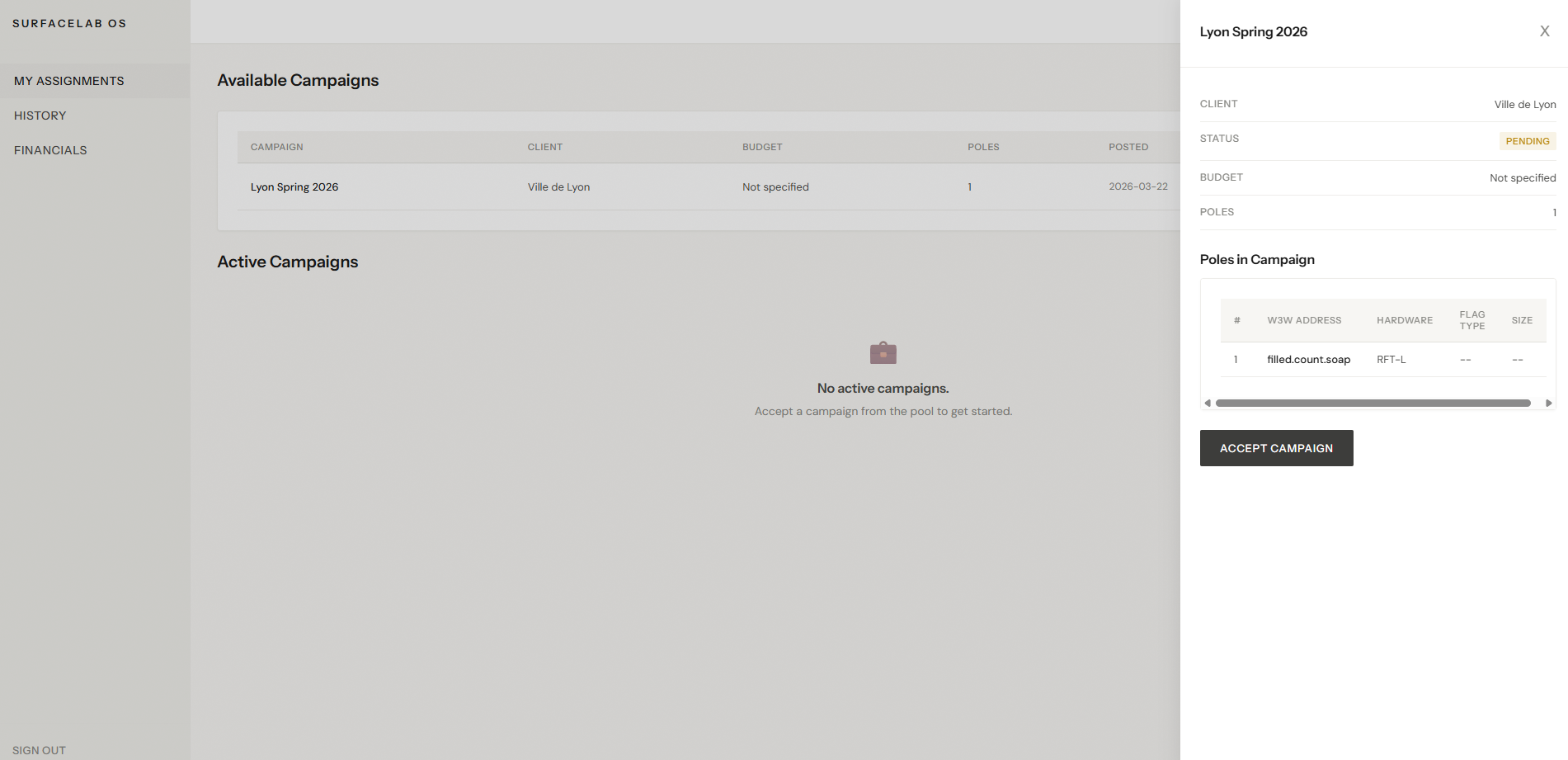The height and width of the screenshot is (760, 1568).
Task: Select the Lyon Spring 2026 campaign row
Action: pos(294,187)
